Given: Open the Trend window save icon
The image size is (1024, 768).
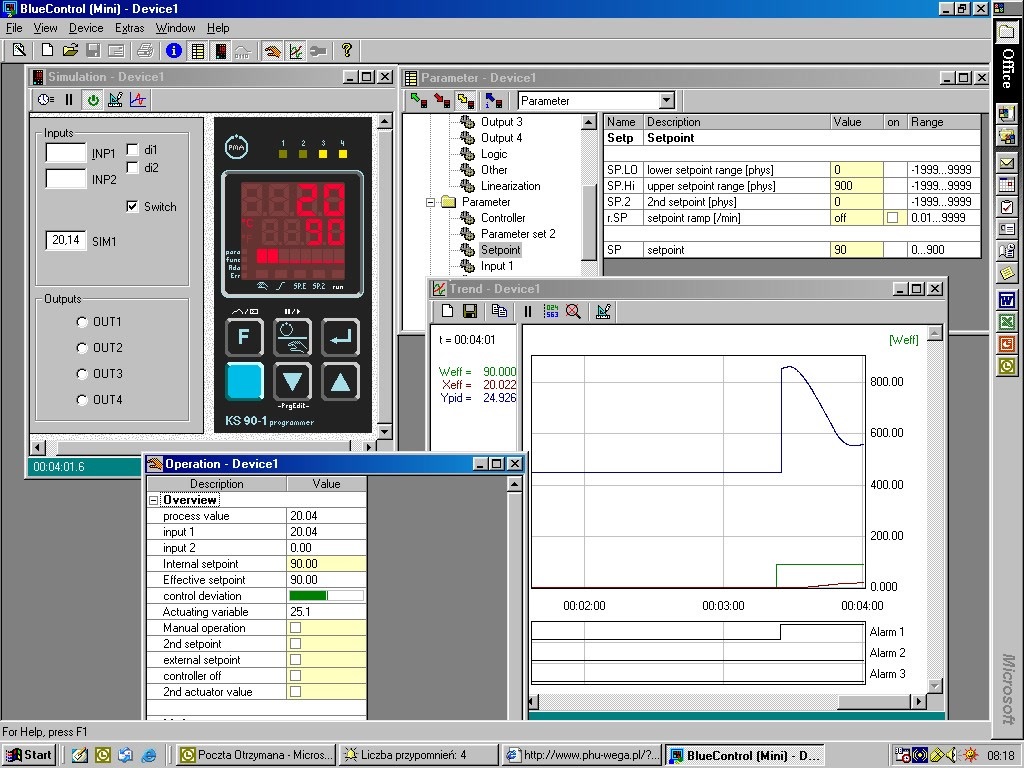Looking at the screenshot, I should (x=468, y=311).
